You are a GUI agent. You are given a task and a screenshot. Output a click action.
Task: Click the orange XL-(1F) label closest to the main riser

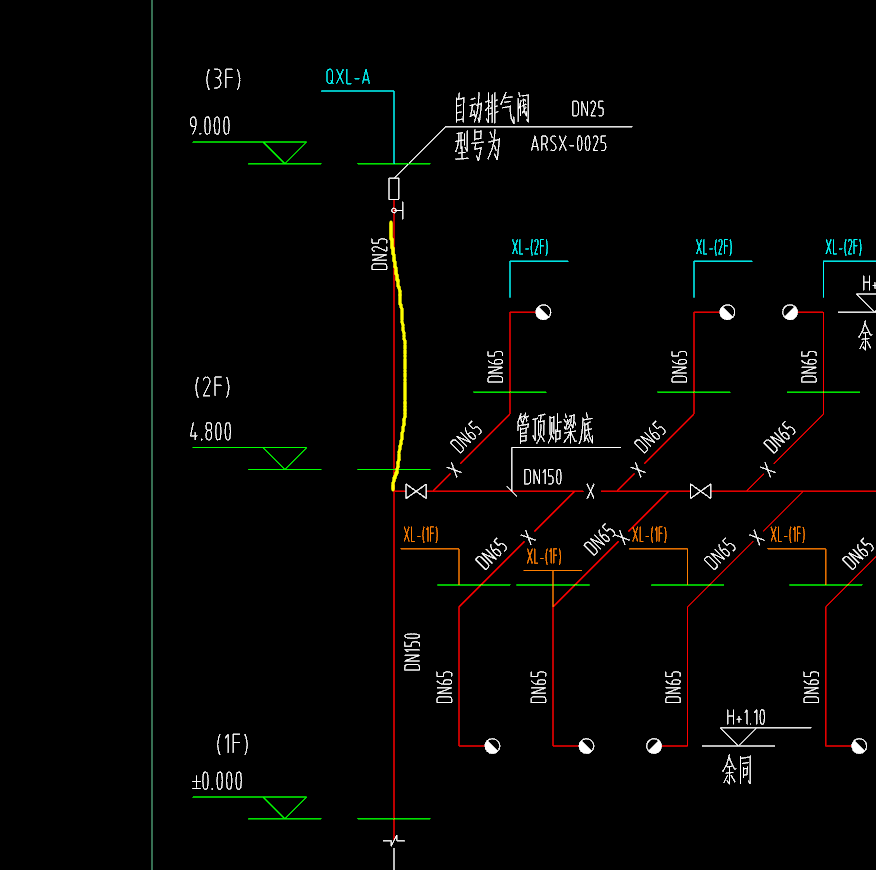[x=421, y=535]
